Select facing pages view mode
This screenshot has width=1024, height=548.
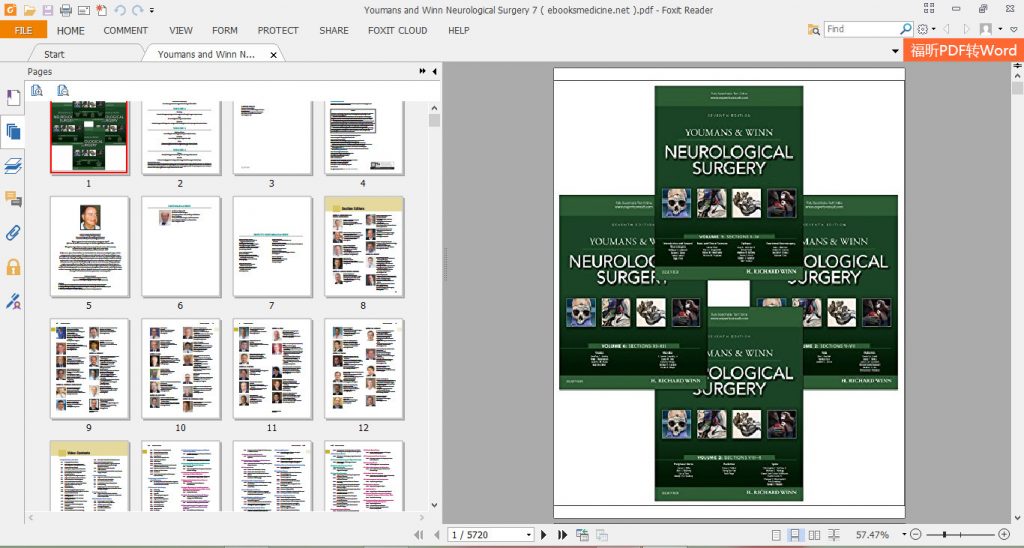[814, 534]
